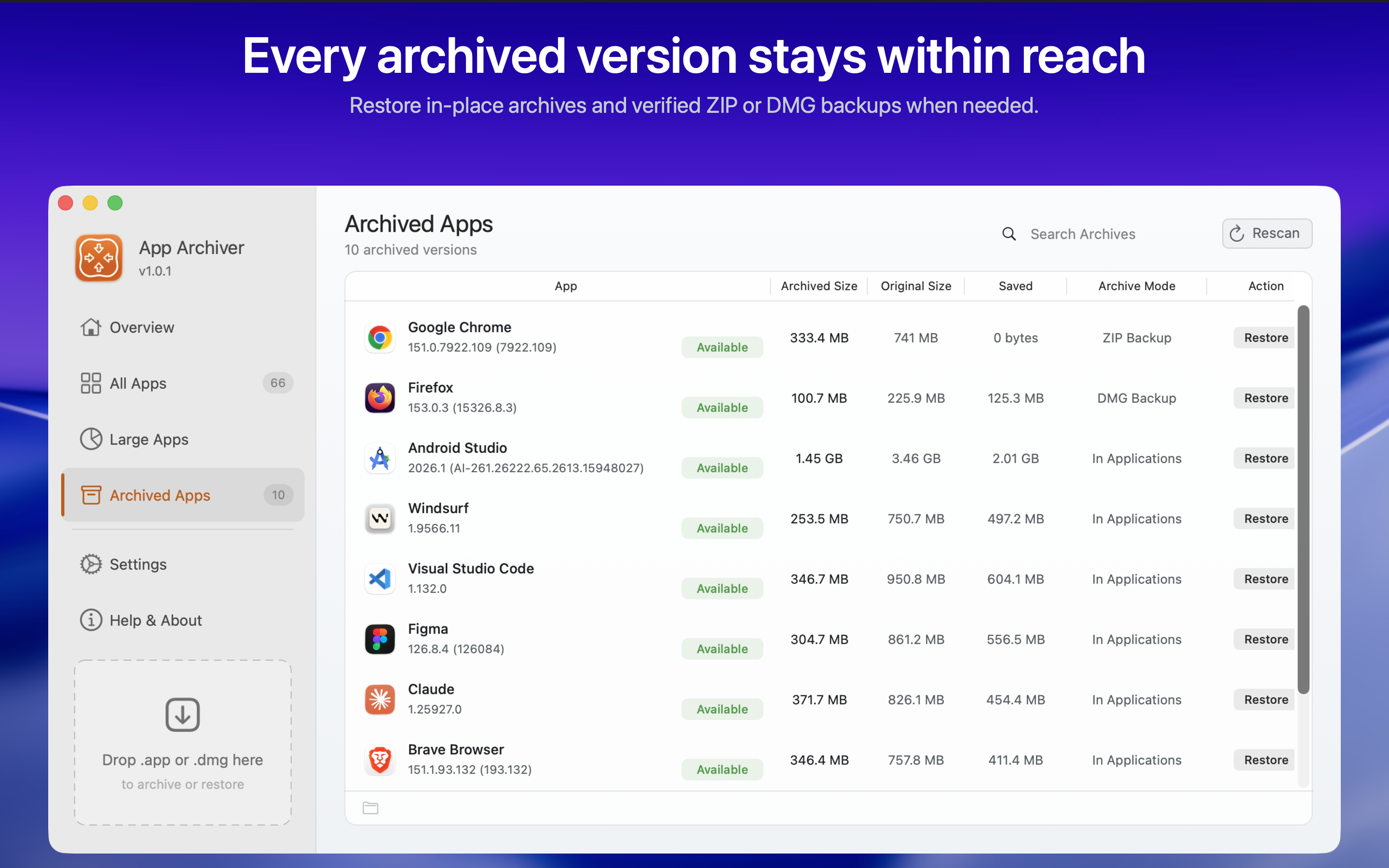Click the Settings gear icon
Screen dimensions: 1389x868
tap(91, 564)
